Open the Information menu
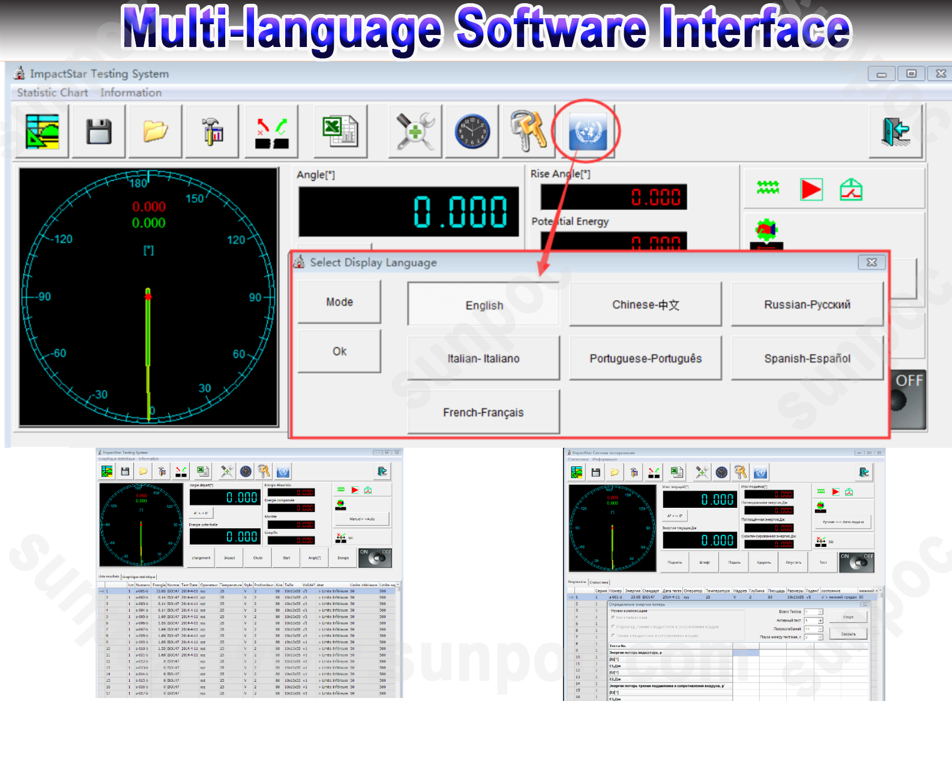Image resolution: width=952 pixels, height=780 pixels. tap(130, 93)
